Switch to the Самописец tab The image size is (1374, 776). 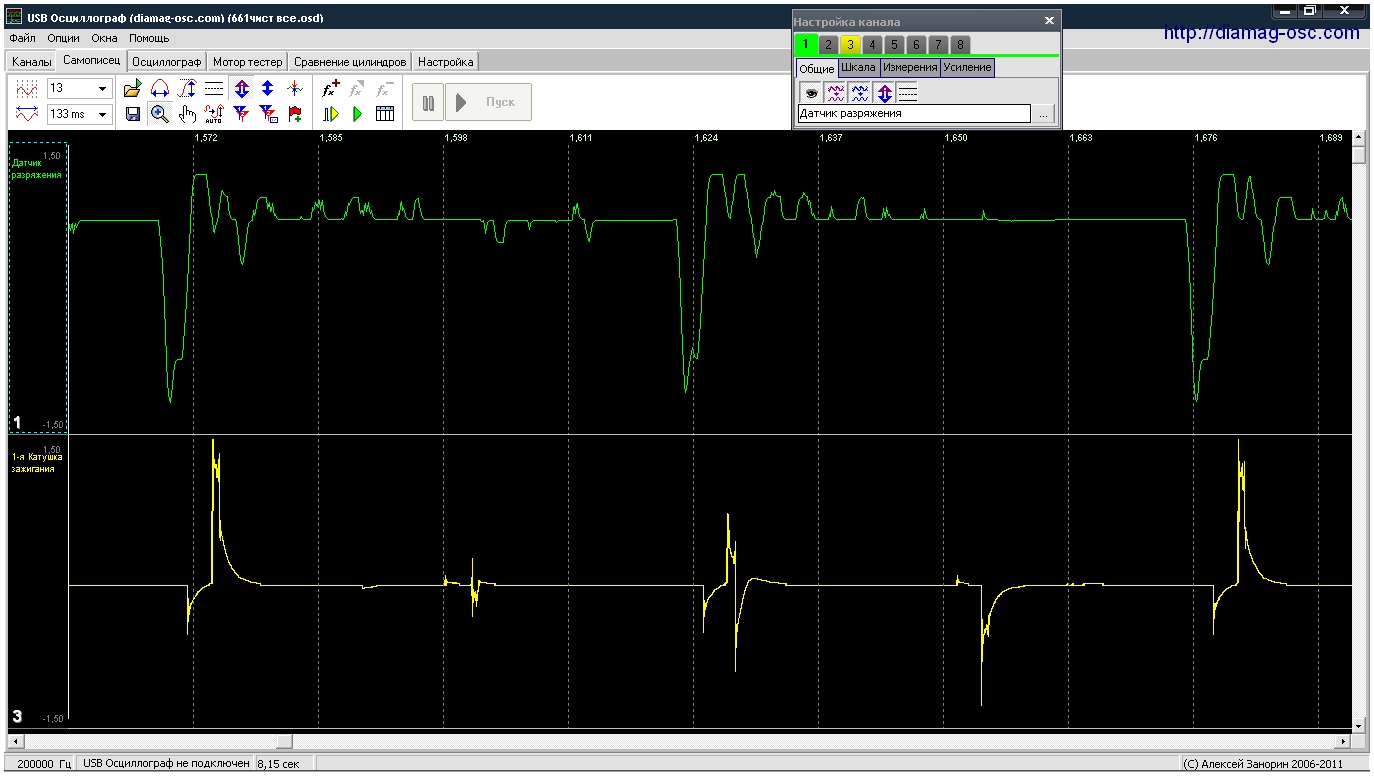click(92, 61)
